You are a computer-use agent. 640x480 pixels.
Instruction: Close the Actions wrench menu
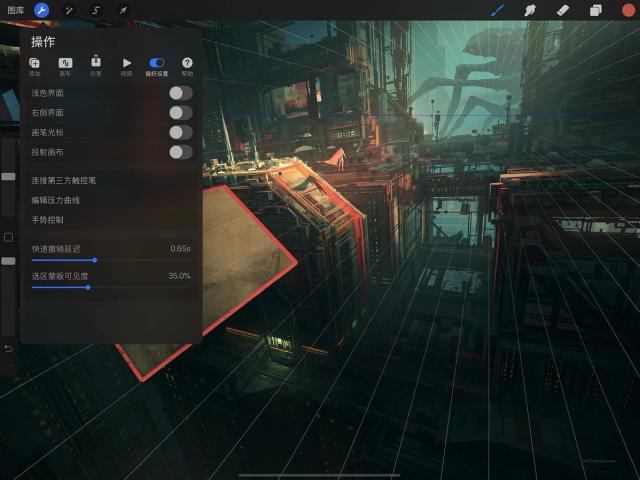tap(41, 10)
